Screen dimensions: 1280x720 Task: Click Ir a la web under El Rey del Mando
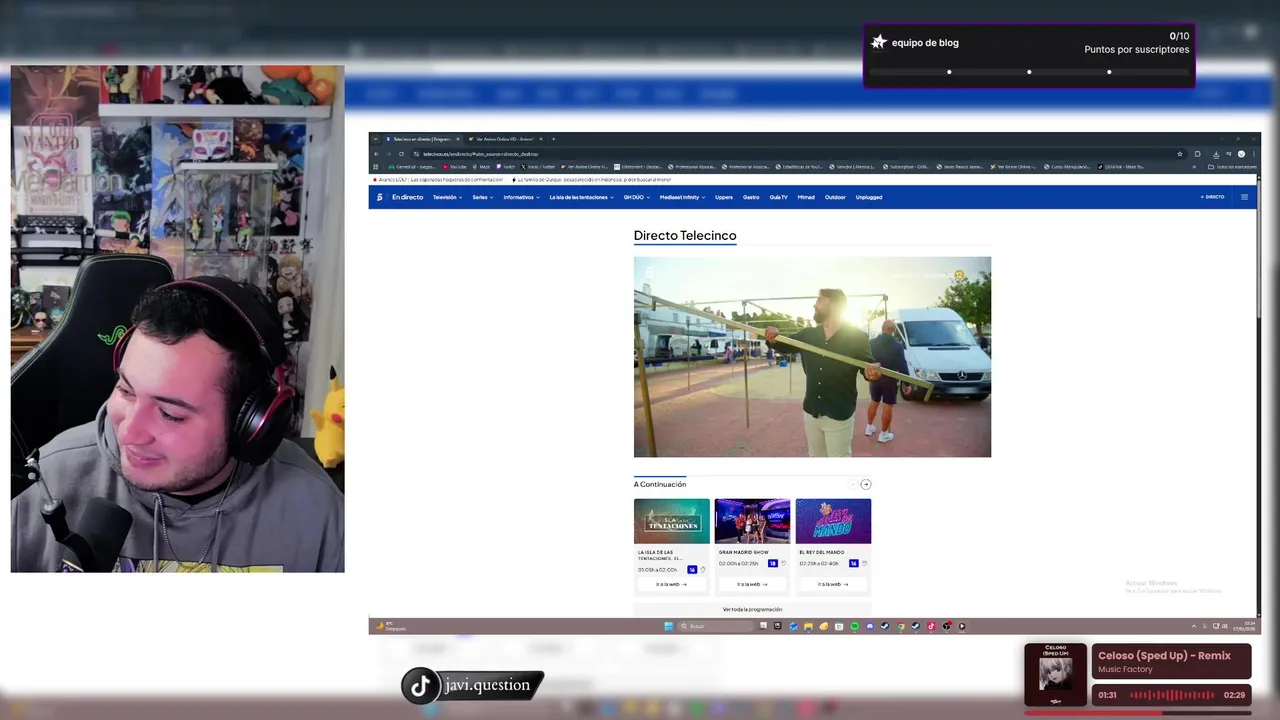[833, 584]
